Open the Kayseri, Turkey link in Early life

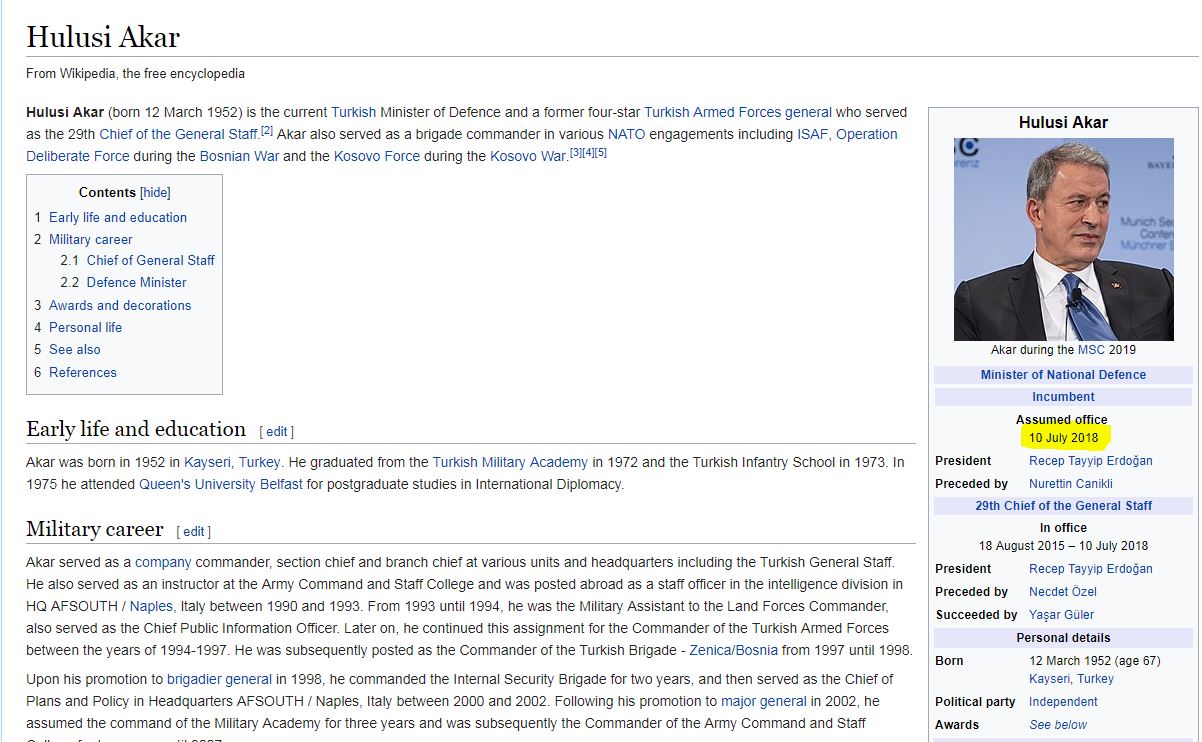[x=232, y=462]
